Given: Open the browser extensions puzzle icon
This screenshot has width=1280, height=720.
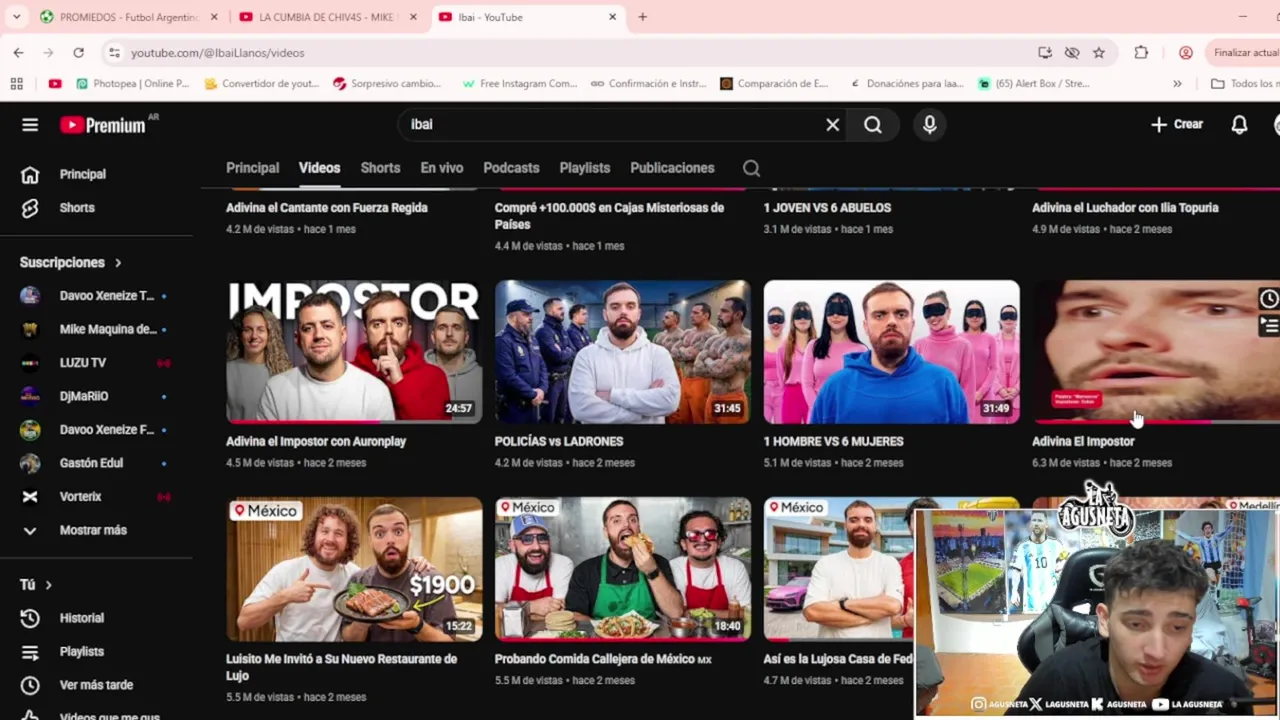Looking at the screenshot, I should pyautogui.click(x=1141, y=52).
